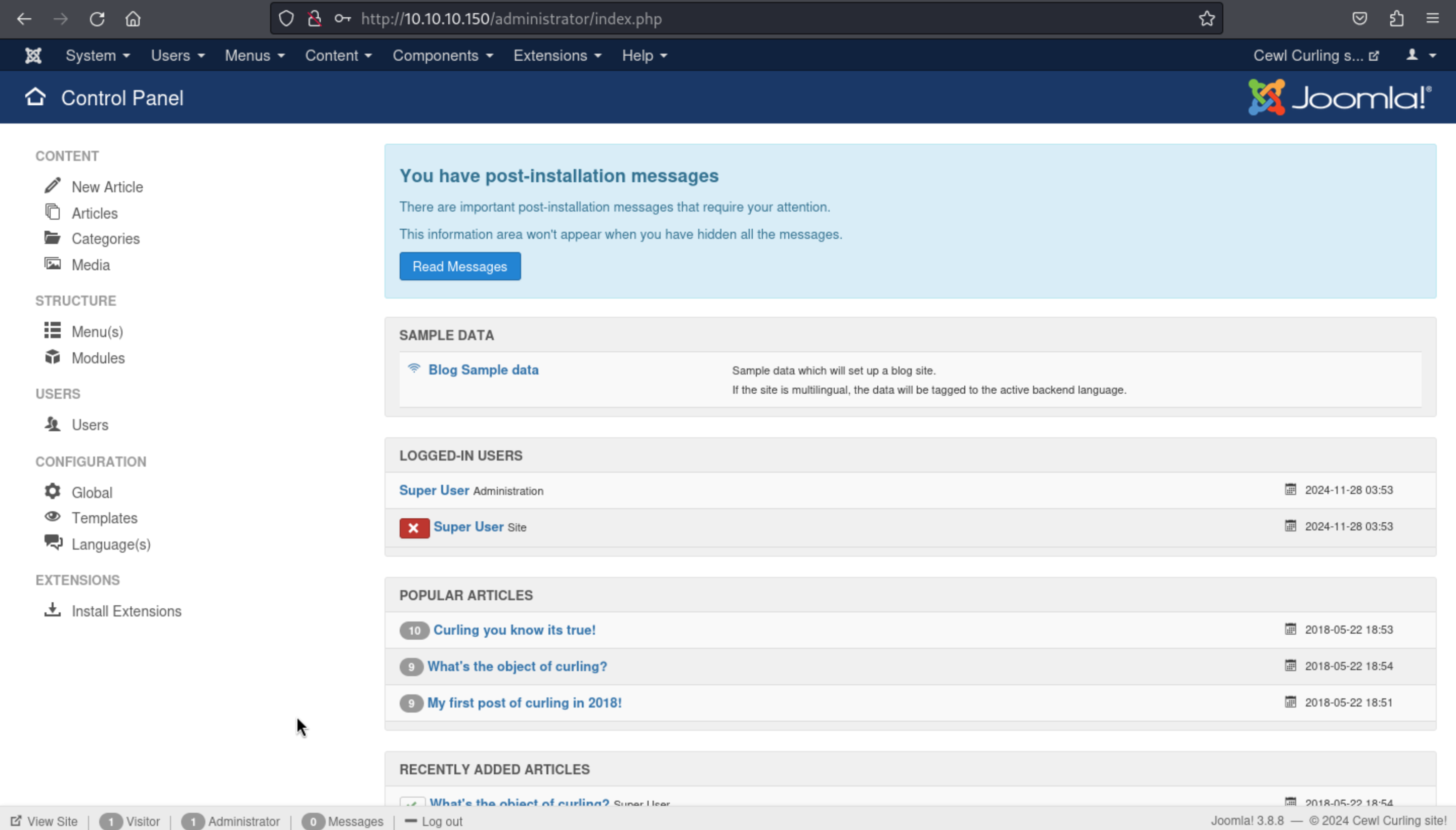This screenshot has width=1456, height=830.
Task: Open the Extensions dropdown menu
Action: tap(557, 55)
